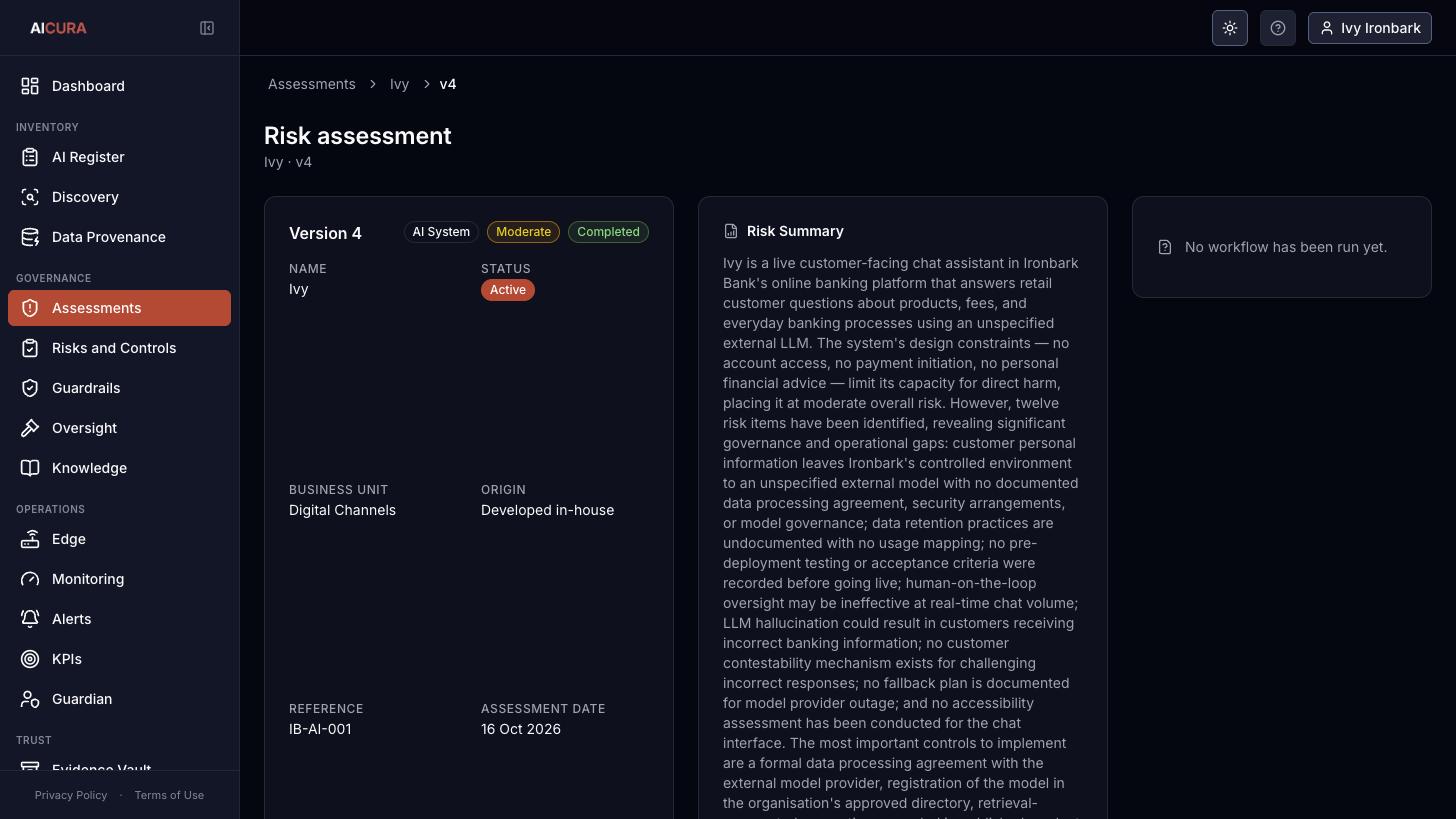Image resolution: width=1456 pixels, height=819 pixels.
Task: Click the Oversight gavel icon
Action: point(30,428)
